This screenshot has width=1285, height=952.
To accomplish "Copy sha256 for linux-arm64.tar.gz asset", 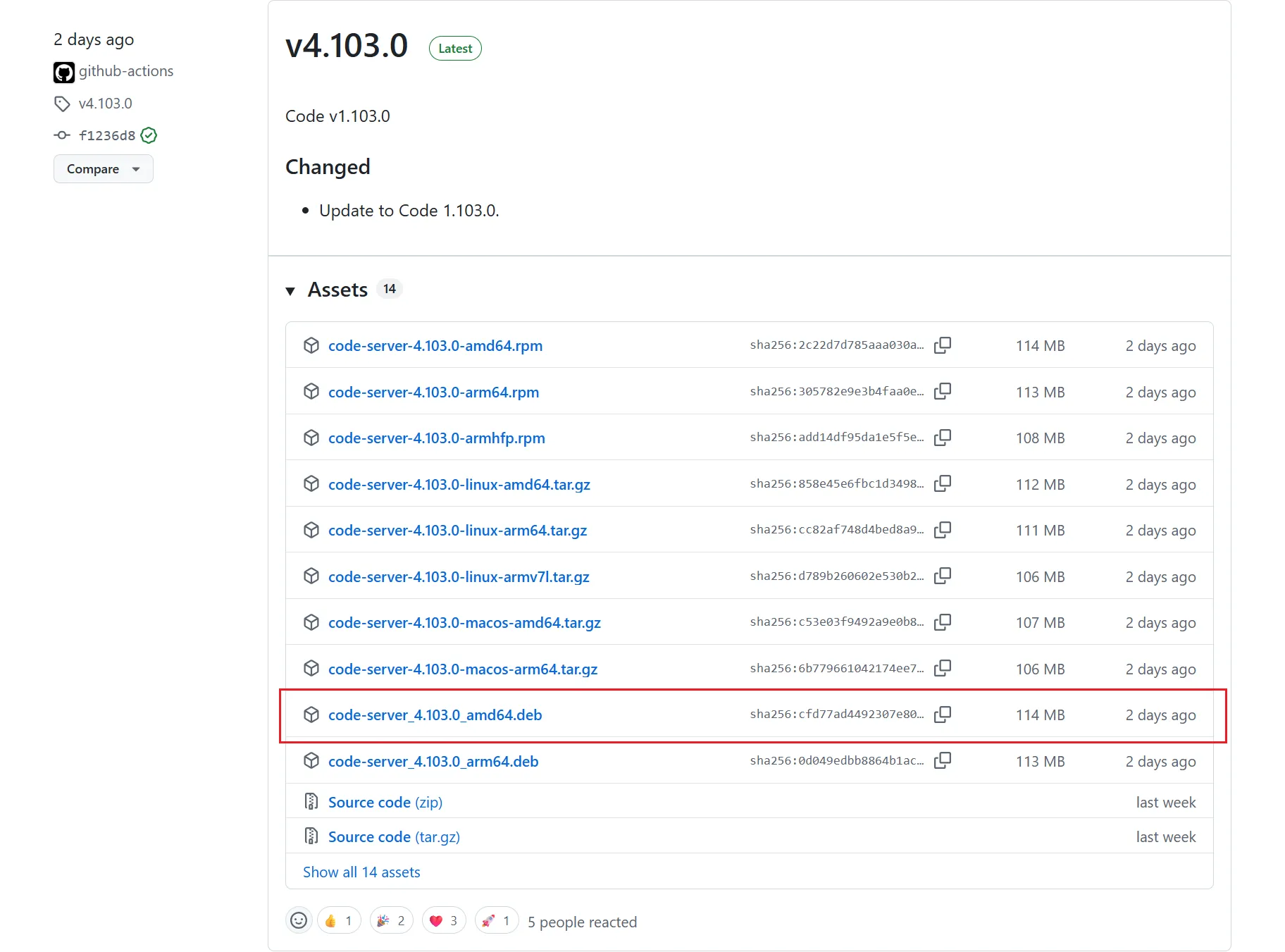I will [x=943, y=530].
